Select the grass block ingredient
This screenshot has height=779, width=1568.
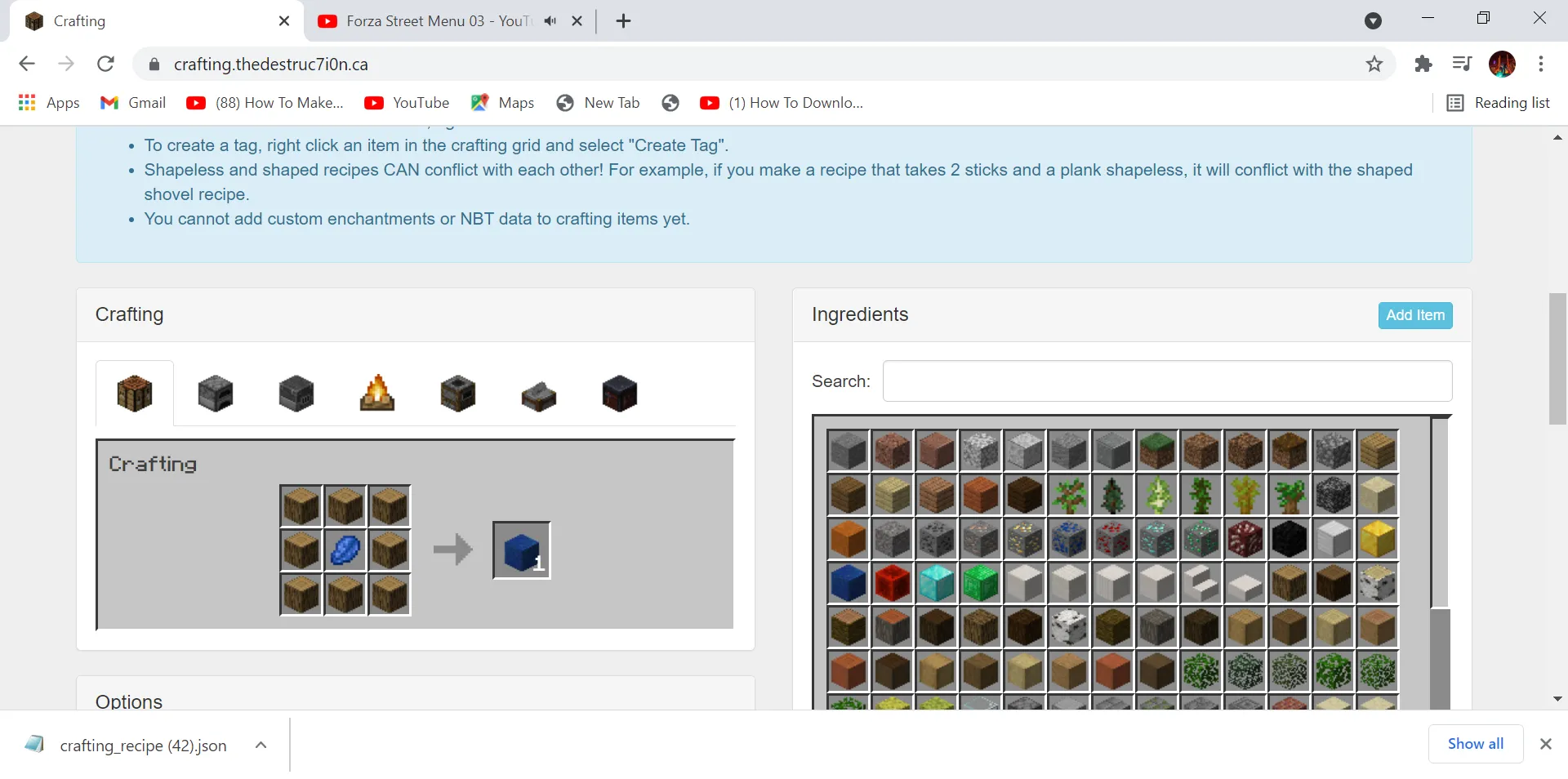click(1157, 451)
